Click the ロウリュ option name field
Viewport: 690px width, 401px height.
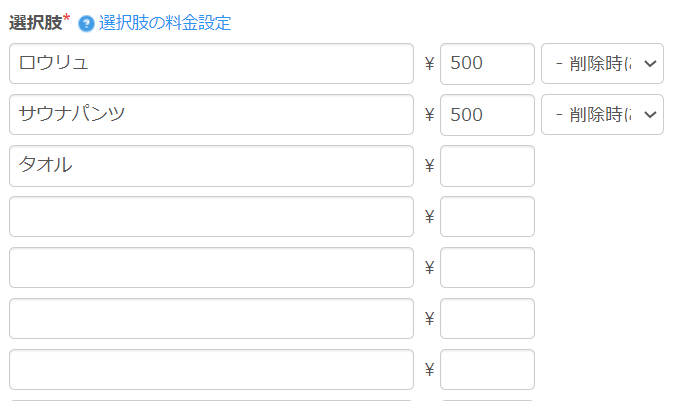tap(211, 64)
